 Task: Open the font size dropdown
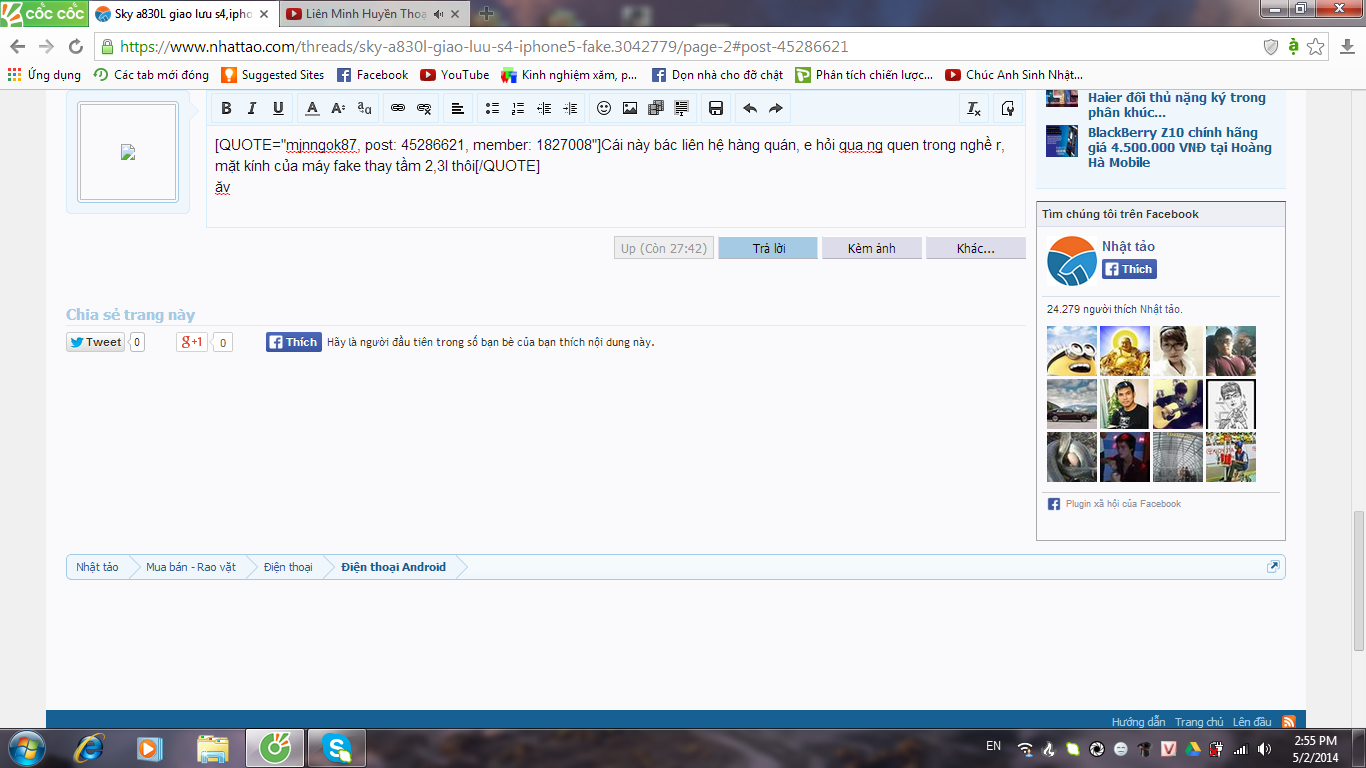[338, 108]
